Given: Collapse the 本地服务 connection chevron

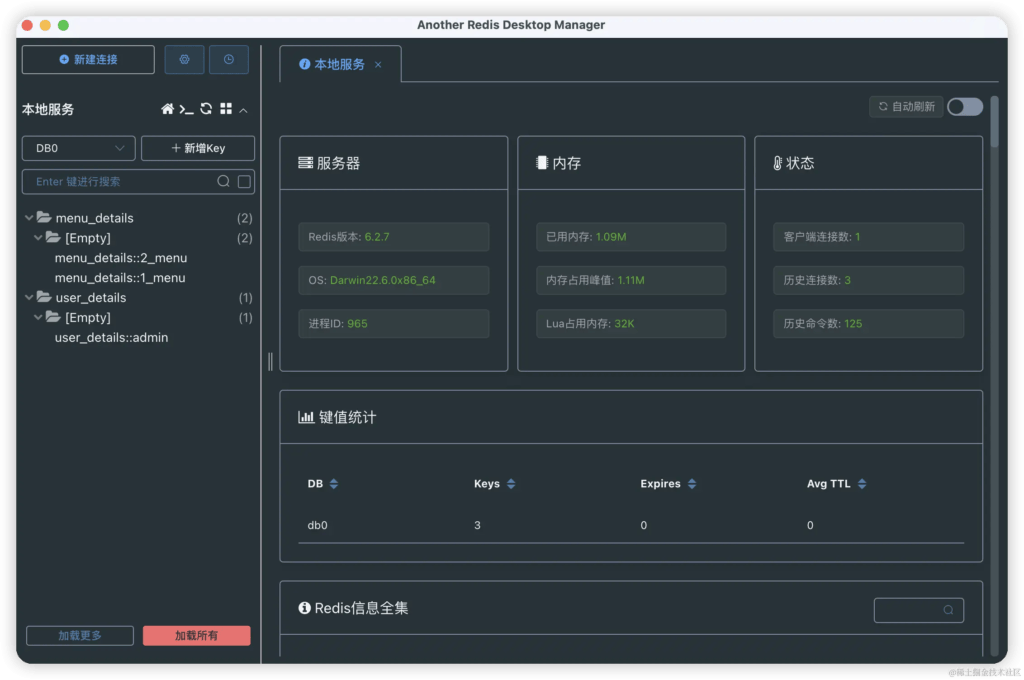Looking at the screenshot, I should pos(244,110).
